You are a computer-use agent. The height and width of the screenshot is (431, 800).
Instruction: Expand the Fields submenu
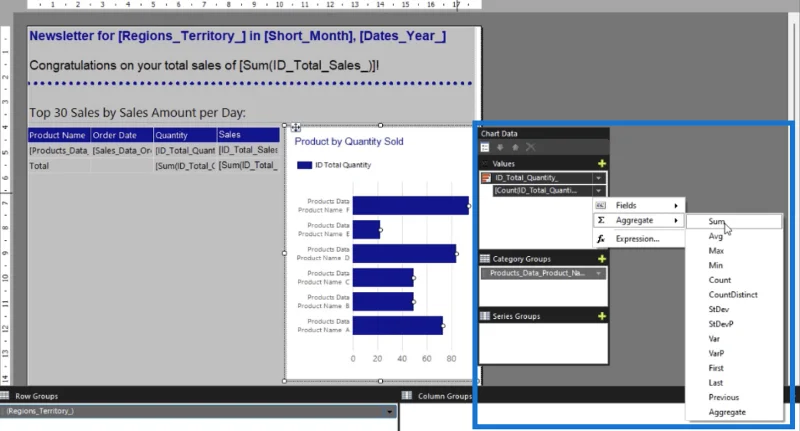(639, 206)
